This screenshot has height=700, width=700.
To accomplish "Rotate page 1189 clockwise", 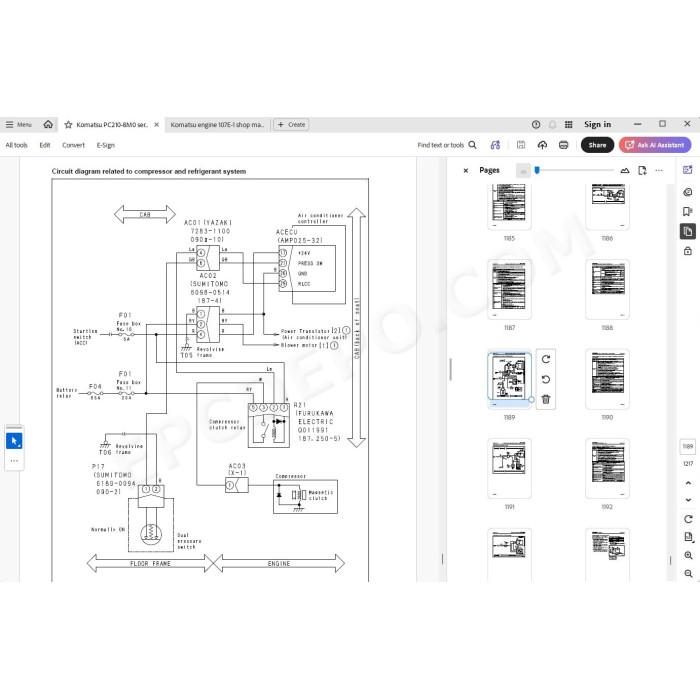I will [x=546, y=359].
